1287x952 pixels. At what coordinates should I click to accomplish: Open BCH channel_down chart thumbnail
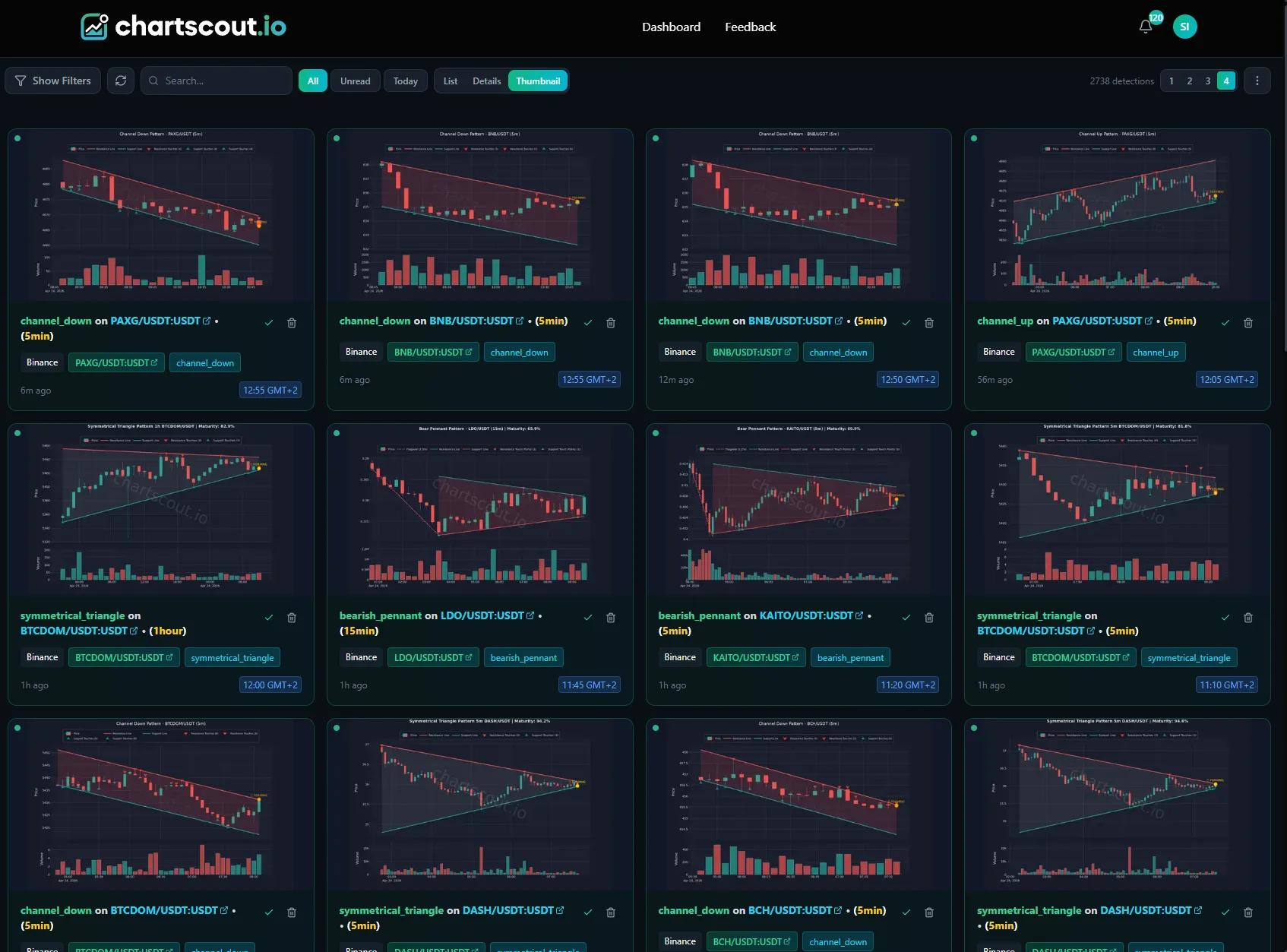(x=798, y=805)
